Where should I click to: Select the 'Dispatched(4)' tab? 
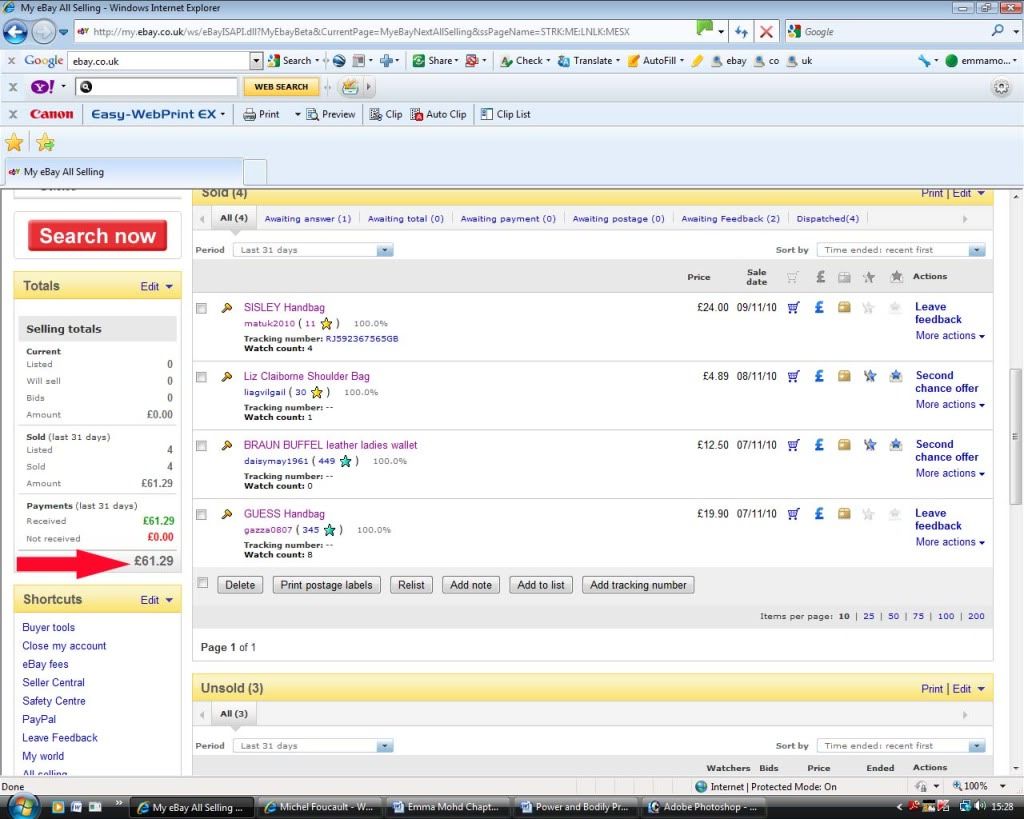pyautogui.click(x=827, y=219)
